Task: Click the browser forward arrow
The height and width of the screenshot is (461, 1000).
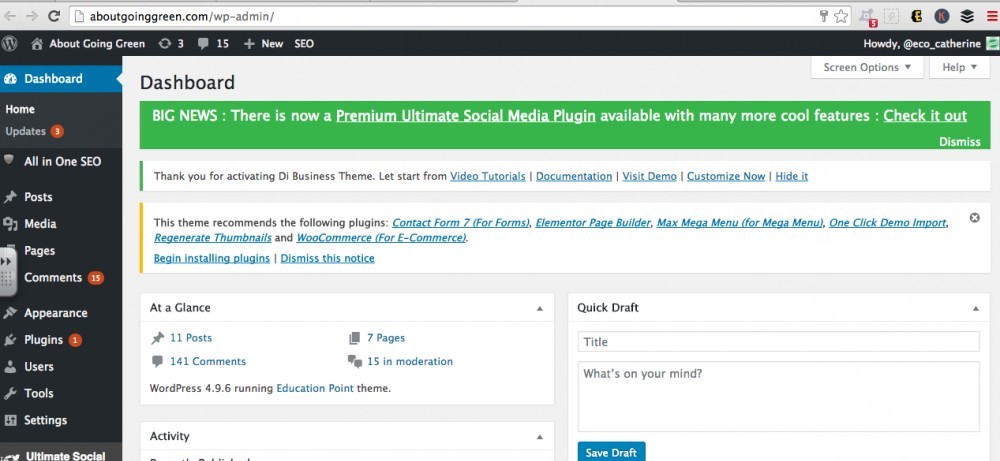Action: pos(31,16)
